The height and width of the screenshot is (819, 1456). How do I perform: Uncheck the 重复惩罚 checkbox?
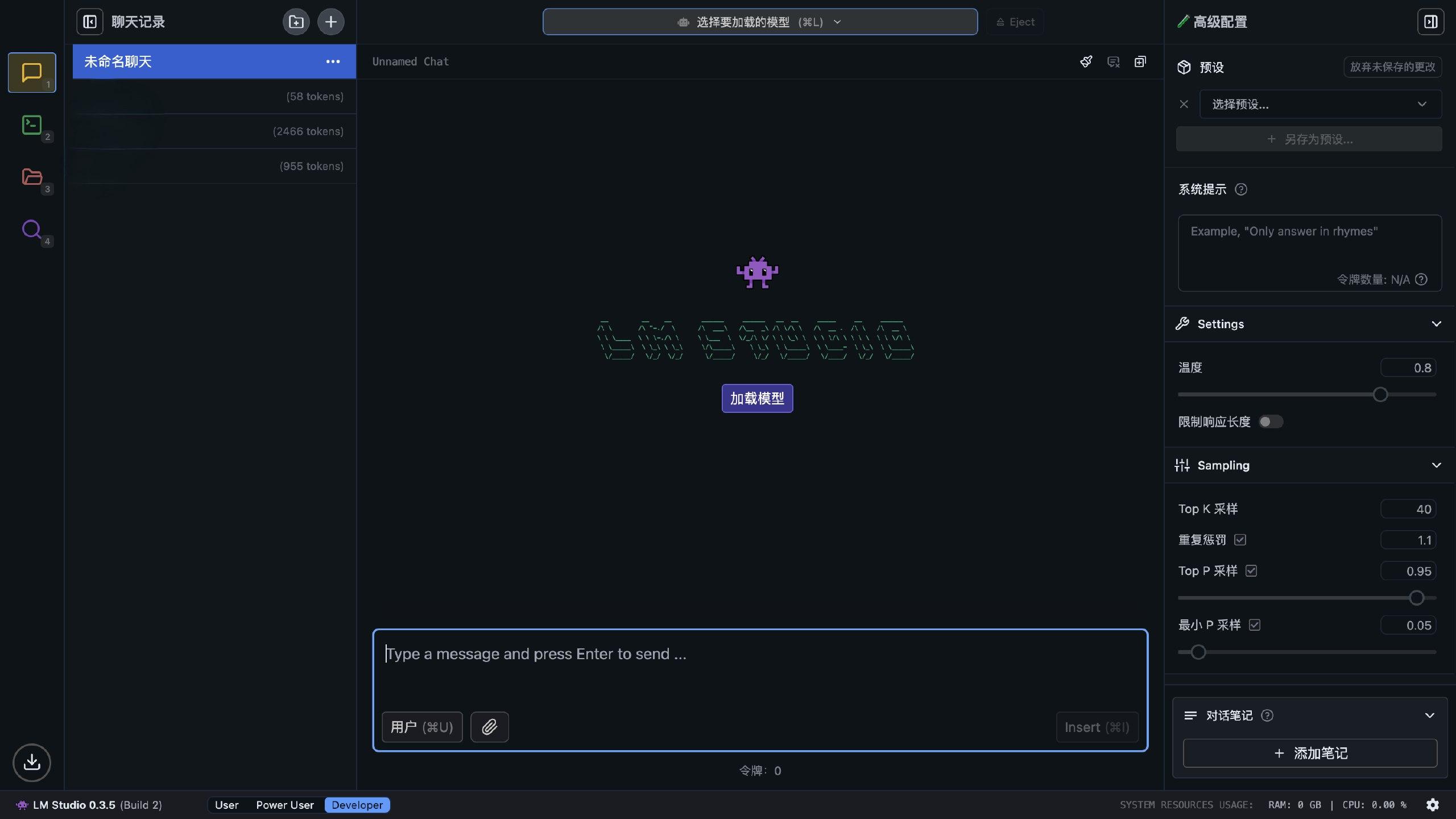click(x=1240, y=540)
